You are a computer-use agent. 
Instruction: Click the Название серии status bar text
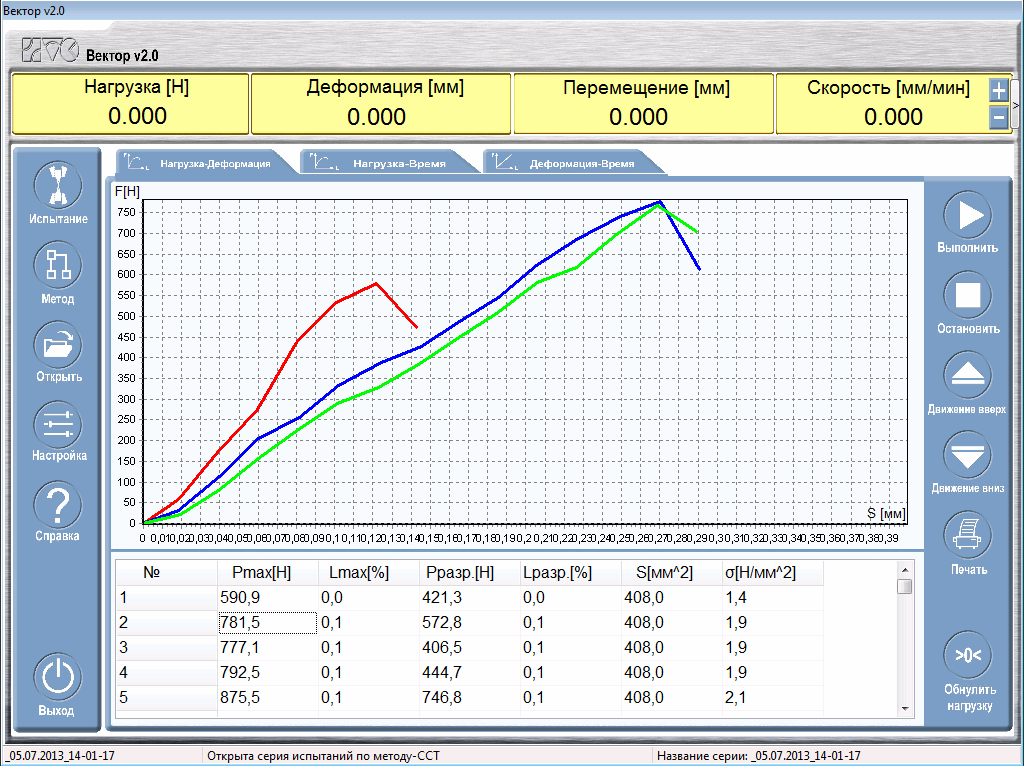point(758,756)
